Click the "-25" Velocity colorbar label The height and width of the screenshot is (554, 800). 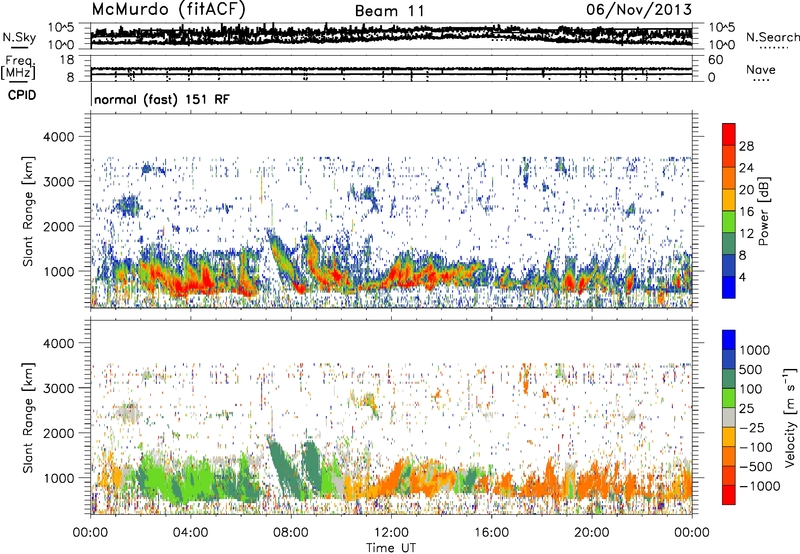[x=751, y=427]
